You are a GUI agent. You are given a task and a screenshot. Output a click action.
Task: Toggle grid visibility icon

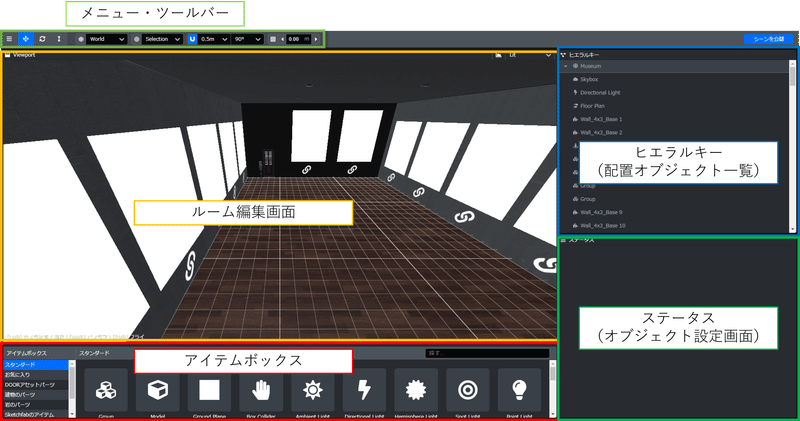(x=273, y=39)
